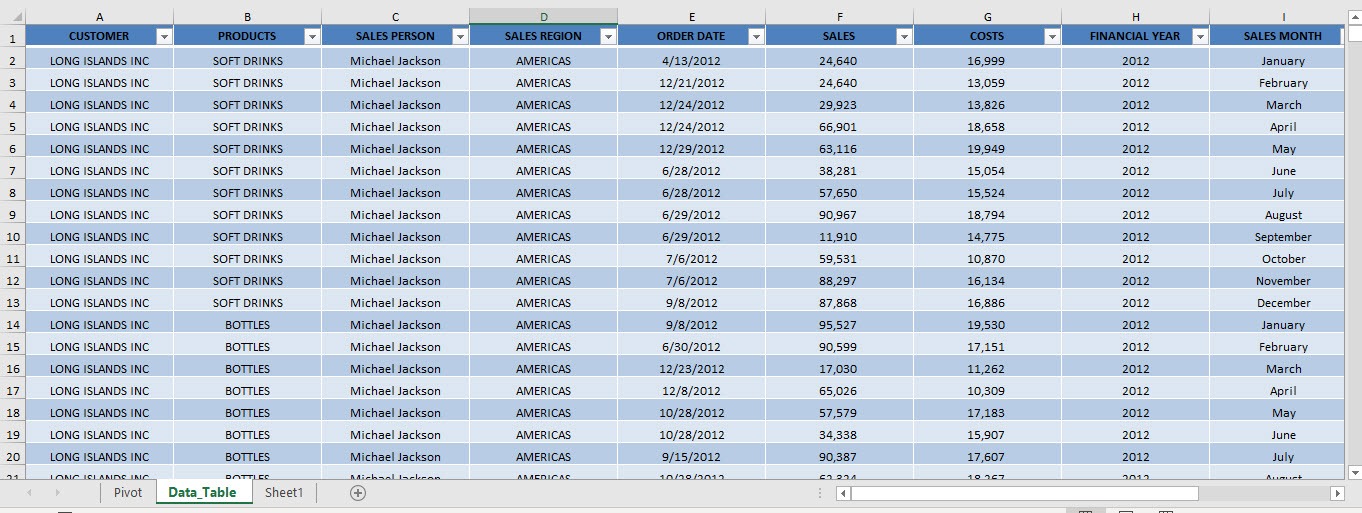Open the PRODUCTS column filter dropdown

click(312, 36)
